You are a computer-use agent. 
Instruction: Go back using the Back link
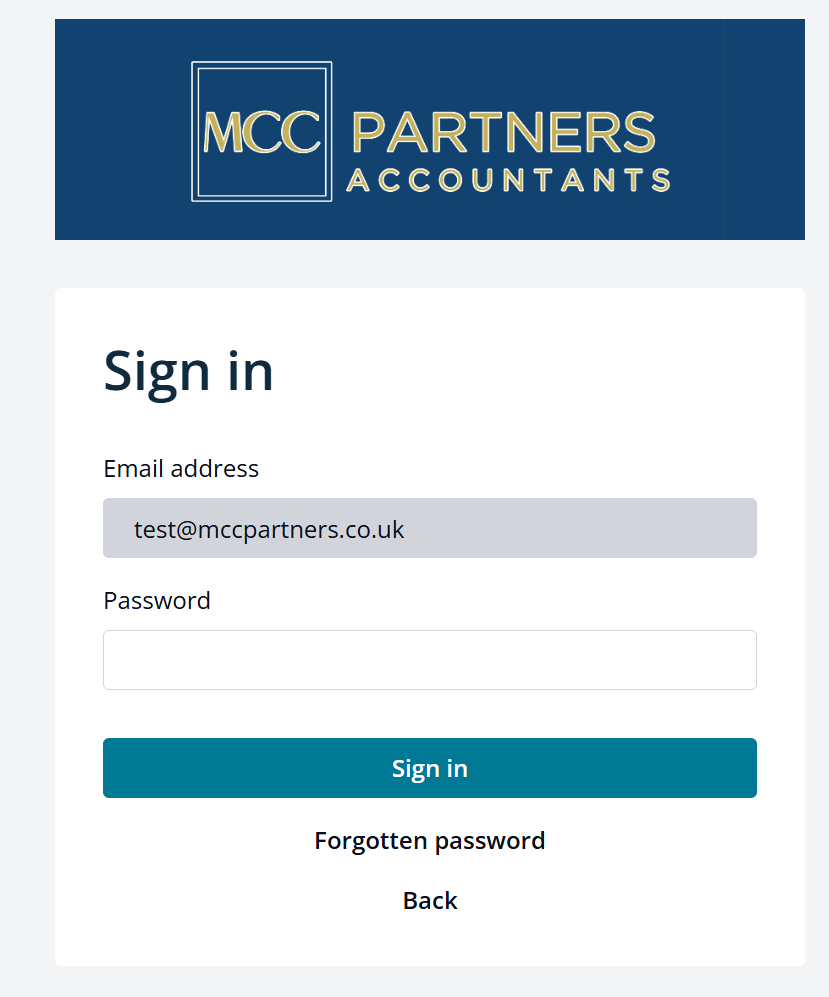click(x=430, y=900)
